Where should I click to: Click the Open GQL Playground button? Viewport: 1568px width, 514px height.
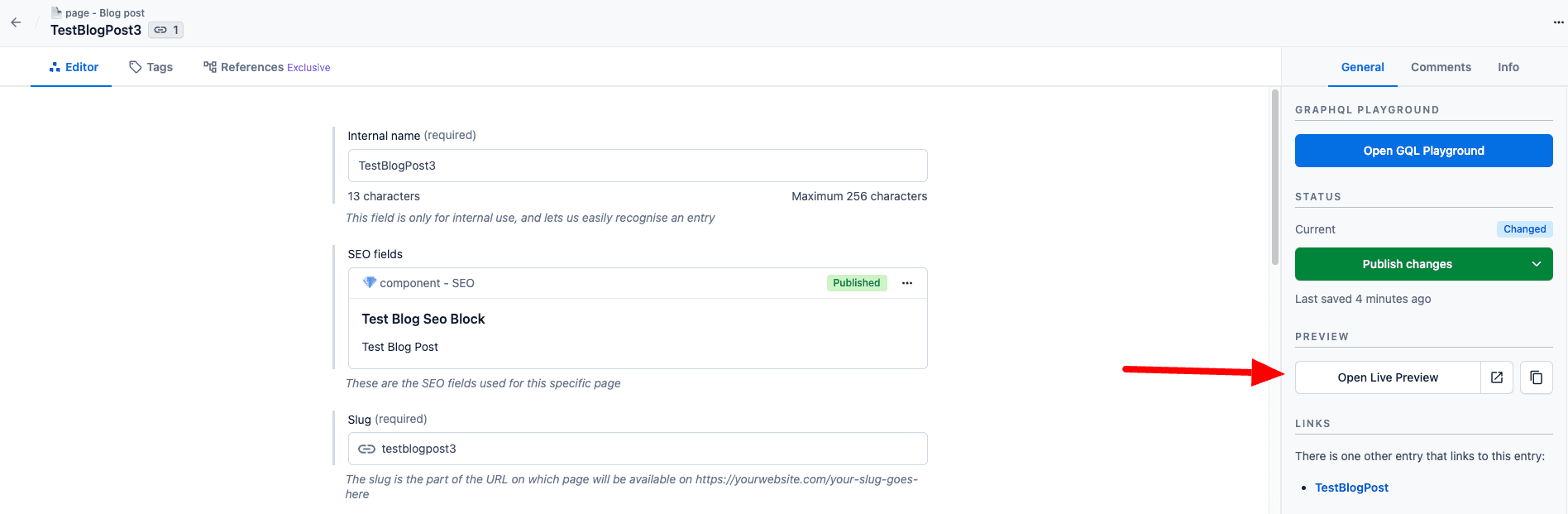point(1423,151)
